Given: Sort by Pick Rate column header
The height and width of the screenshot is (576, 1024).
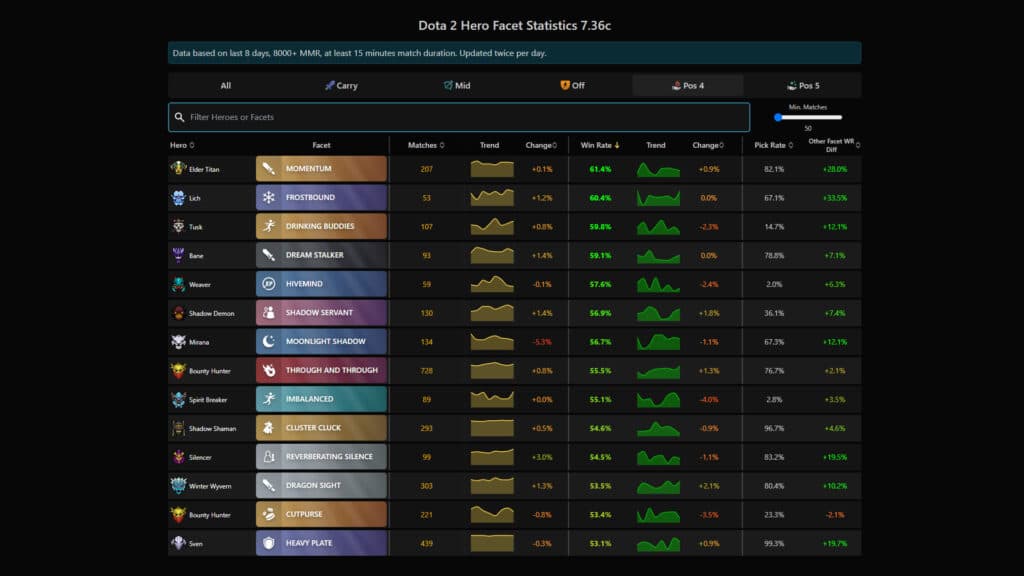Looking at the screenshot, I should pos(773,145).
